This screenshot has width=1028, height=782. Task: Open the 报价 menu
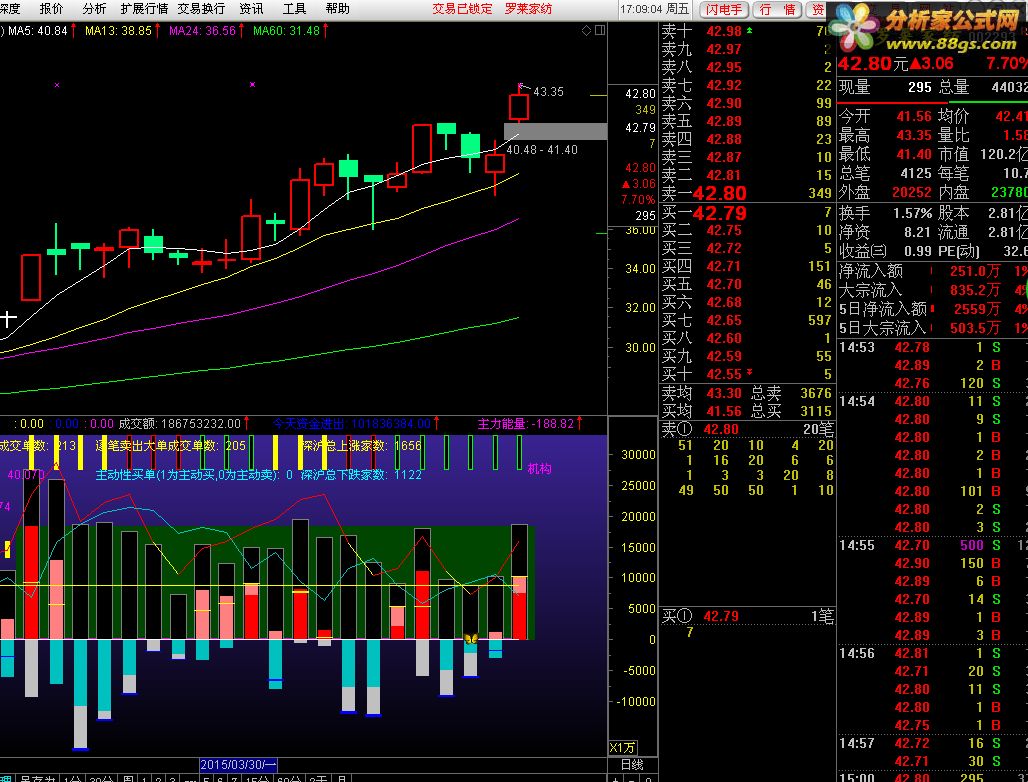coord(51,9)
